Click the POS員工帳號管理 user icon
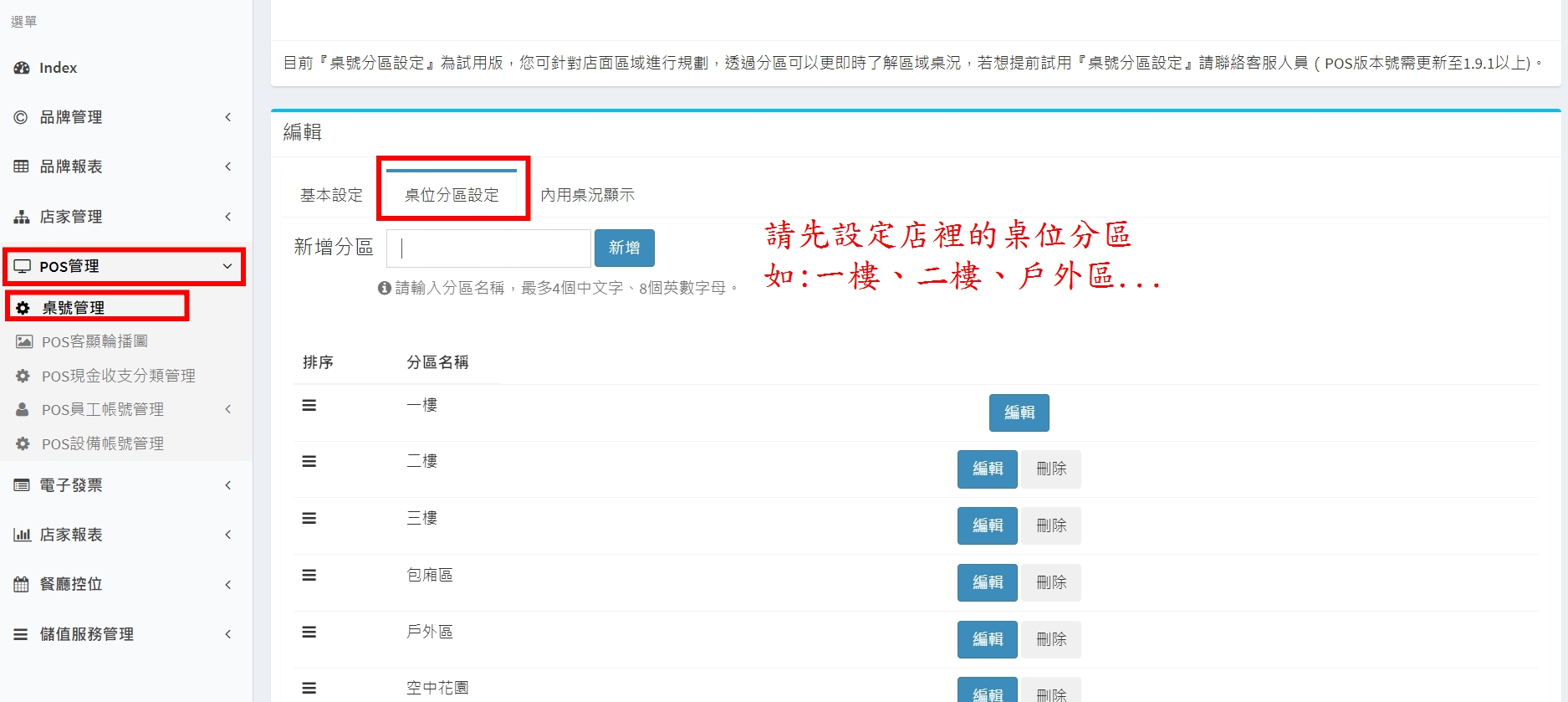1568x702 pixels. coord(23,409)
